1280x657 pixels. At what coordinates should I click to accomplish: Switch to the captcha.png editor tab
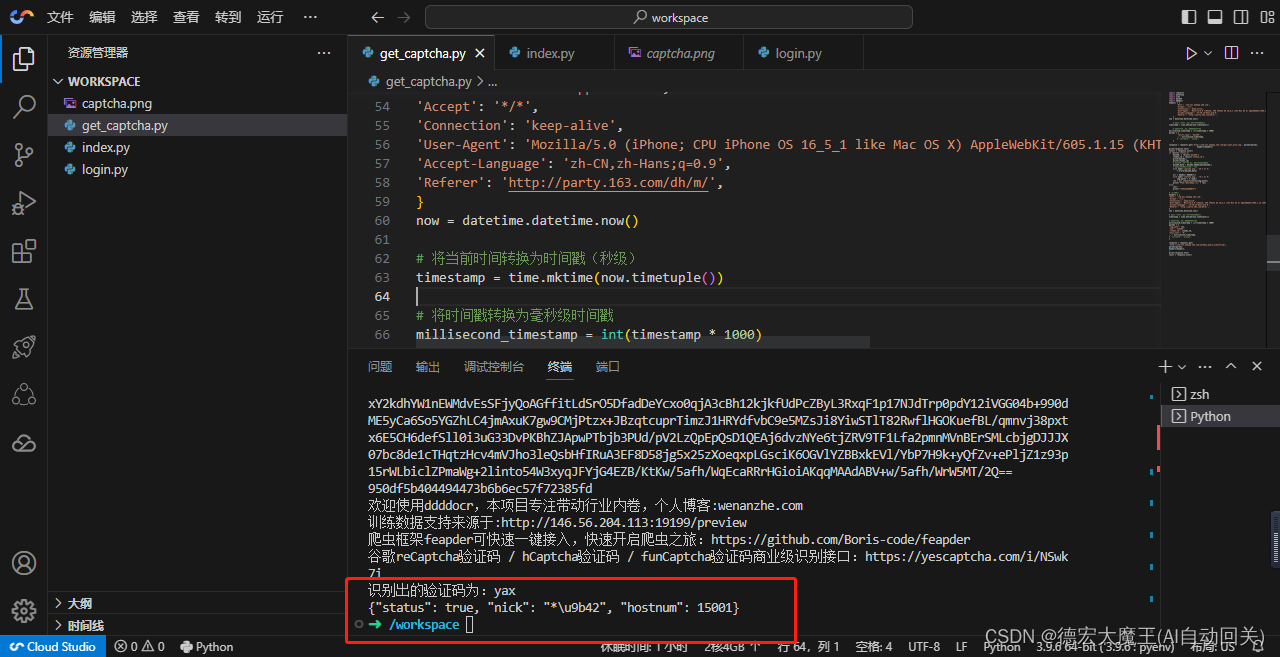pyautogui.click(x=680, y=54)
